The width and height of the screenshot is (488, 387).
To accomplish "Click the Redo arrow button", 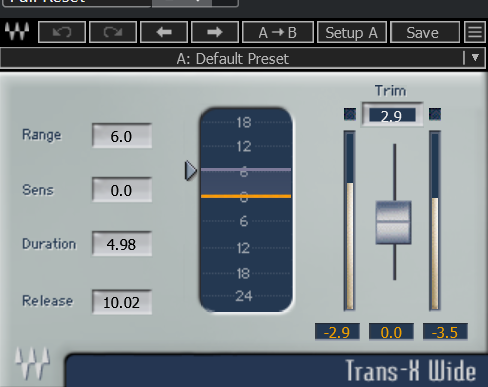I will (113, 32).
